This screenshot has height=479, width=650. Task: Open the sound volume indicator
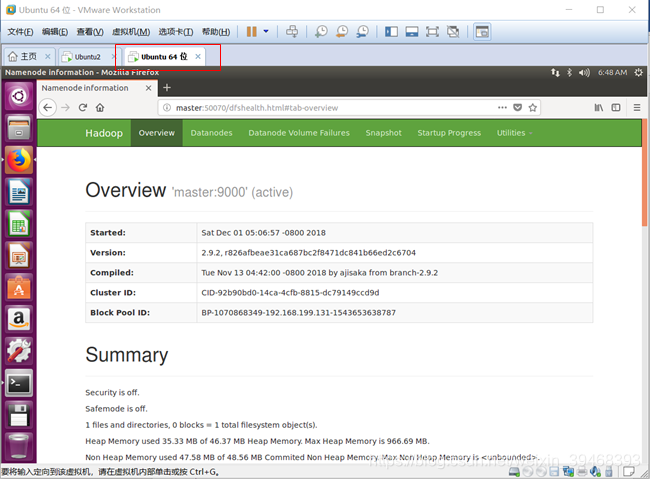584,73
